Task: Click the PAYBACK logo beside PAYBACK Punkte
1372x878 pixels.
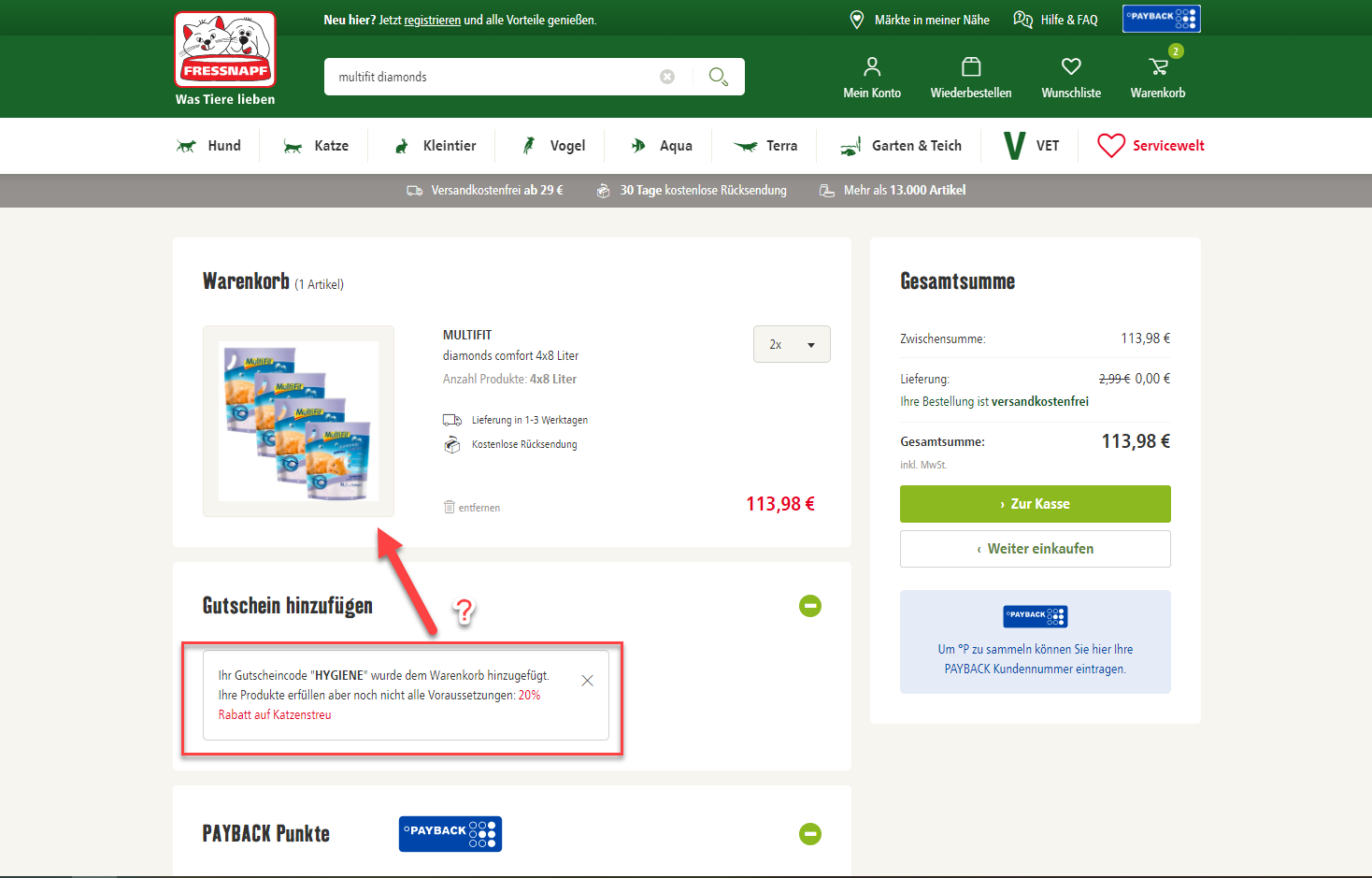Action: 450,834
